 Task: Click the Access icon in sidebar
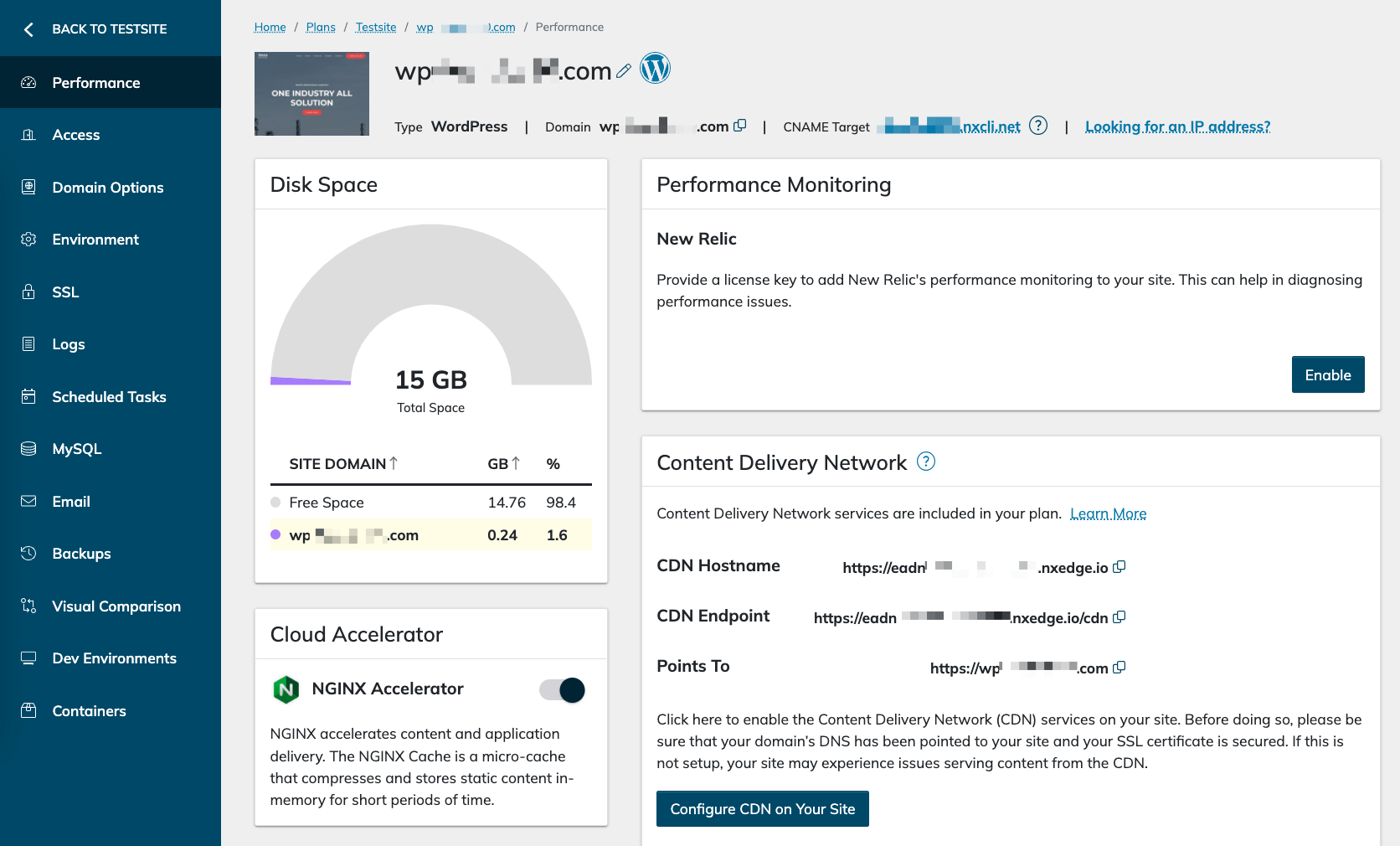coord(28,135)
